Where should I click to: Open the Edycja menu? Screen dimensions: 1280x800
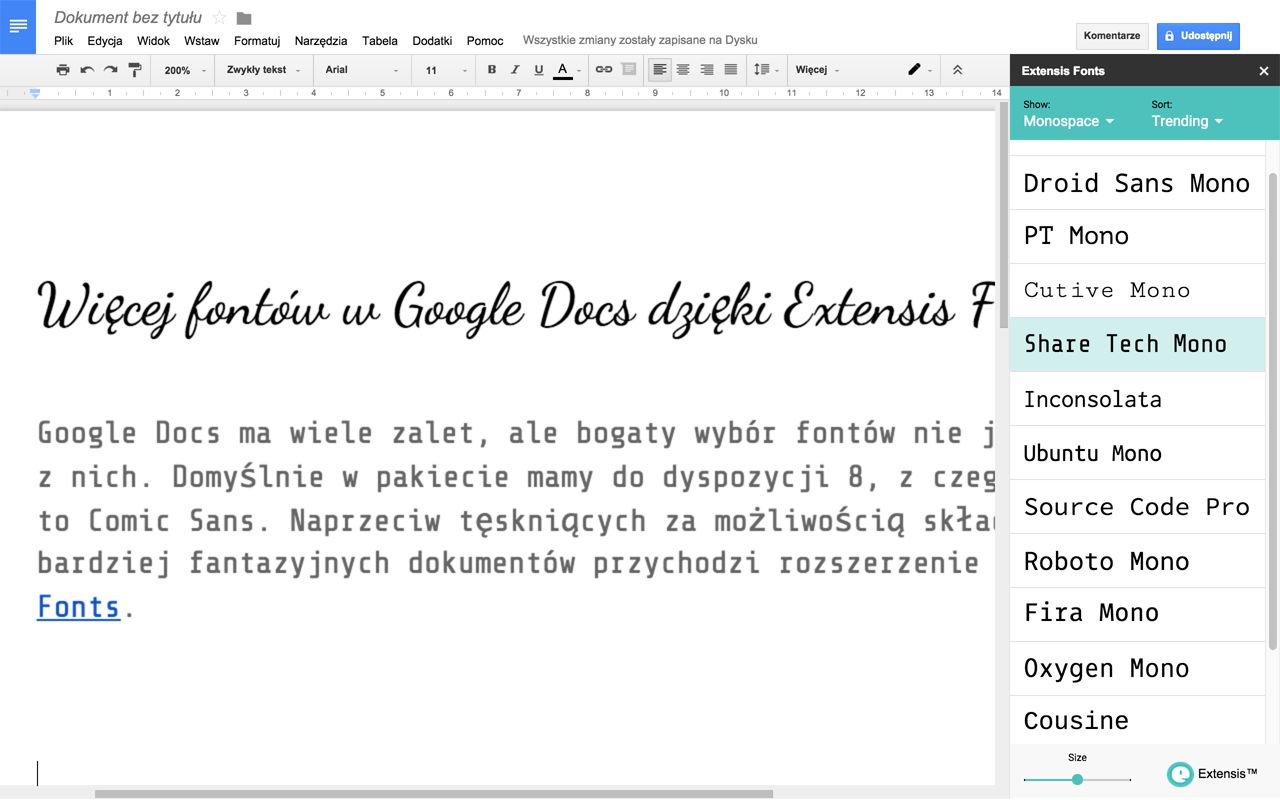(105, 41)
